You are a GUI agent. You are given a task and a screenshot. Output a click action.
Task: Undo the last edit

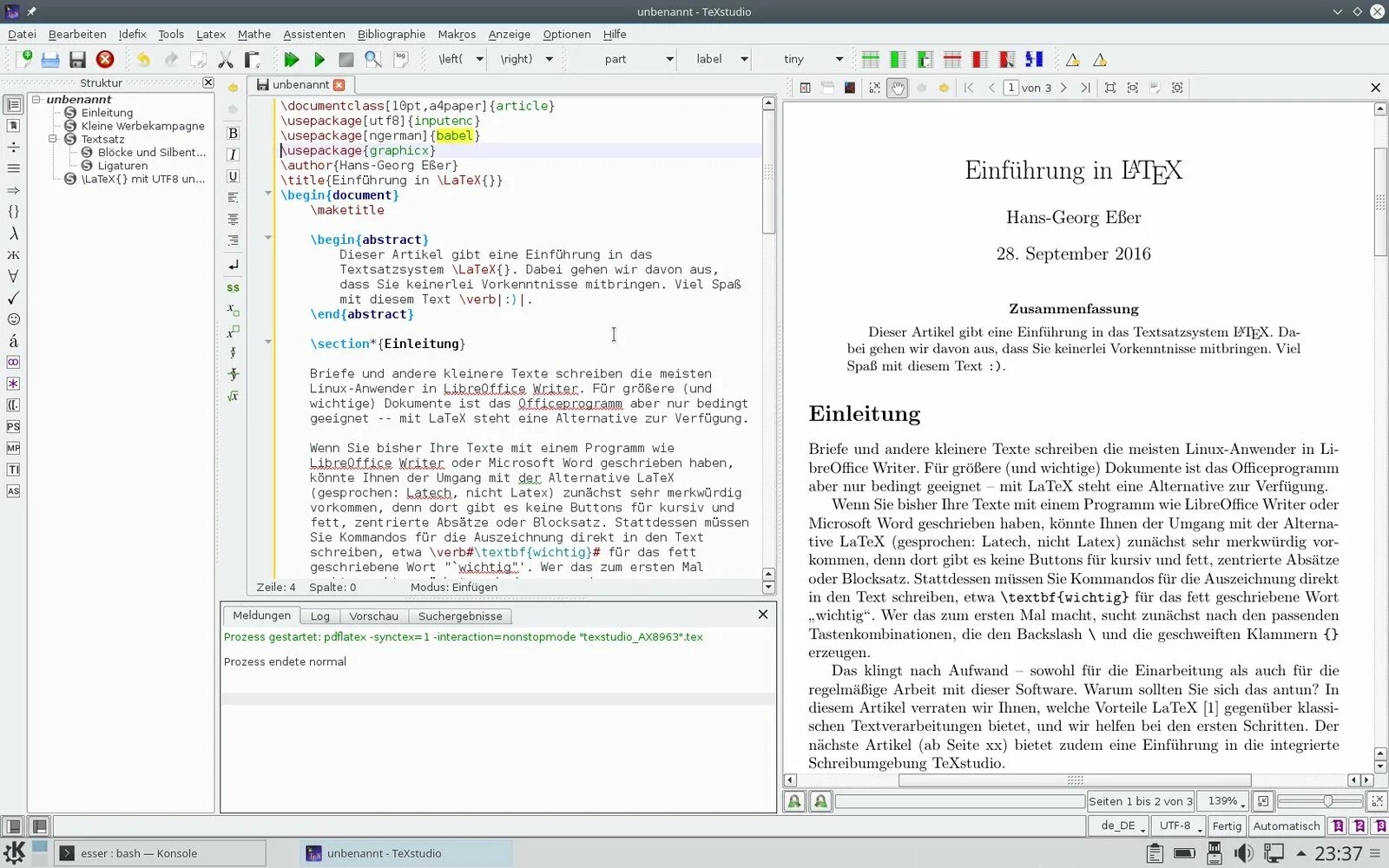tap(143, 59)
